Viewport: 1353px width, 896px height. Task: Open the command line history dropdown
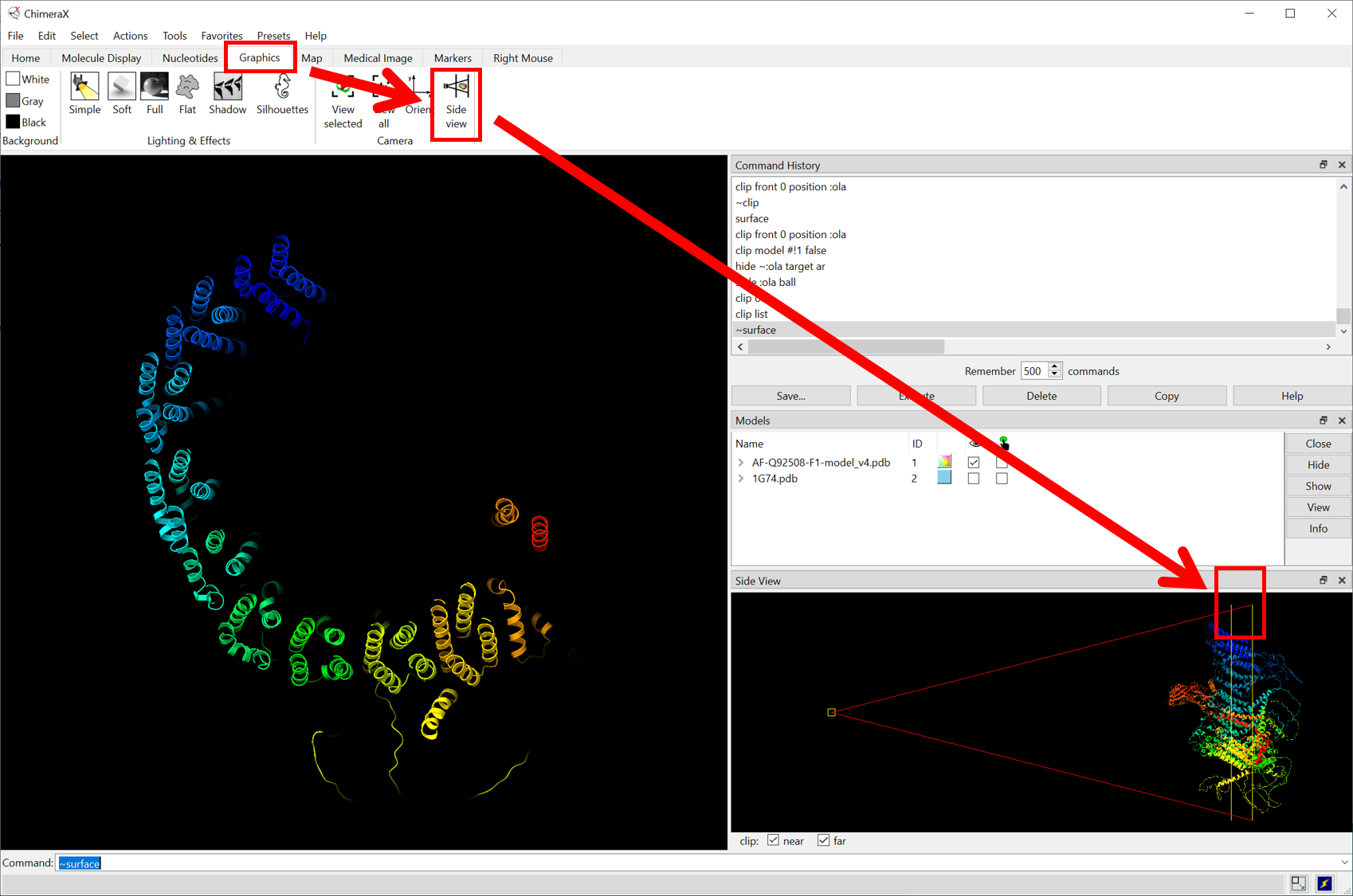pyautogui.click(x=1344, y=863)
